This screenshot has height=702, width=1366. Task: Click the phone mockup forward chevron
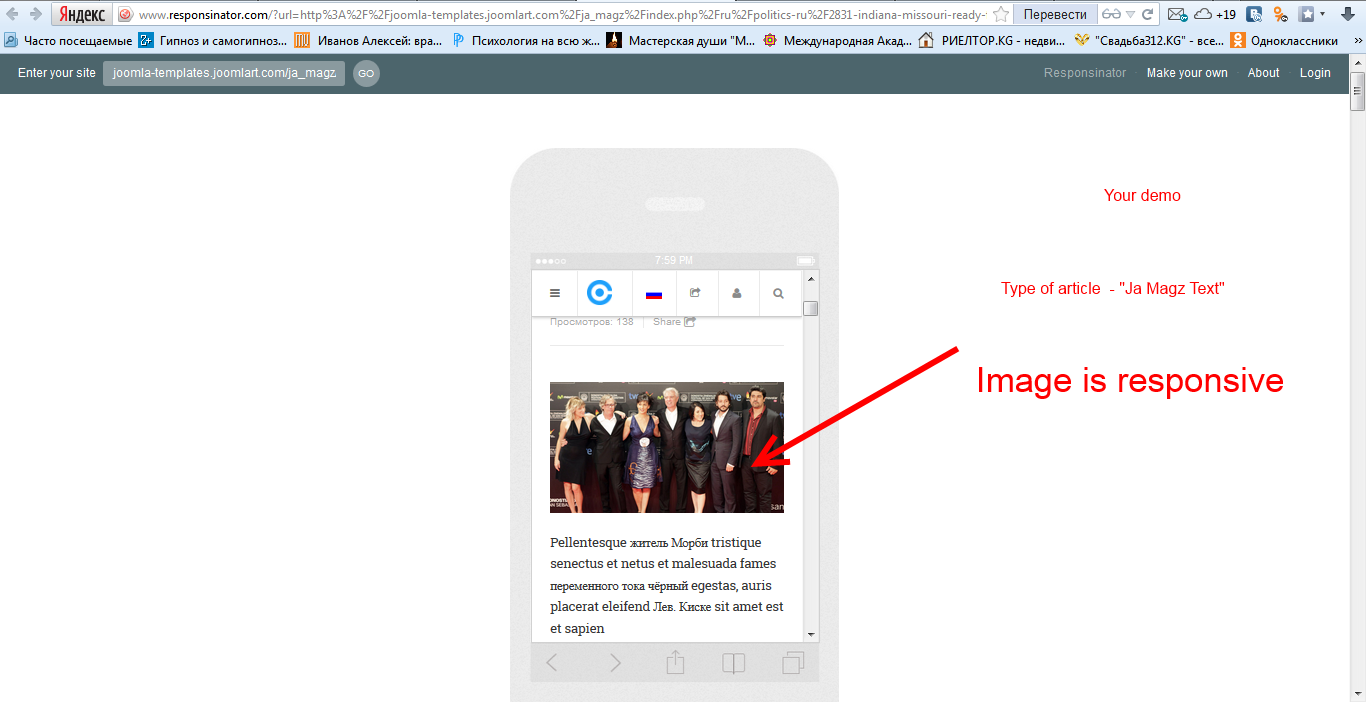coord(615,662)
